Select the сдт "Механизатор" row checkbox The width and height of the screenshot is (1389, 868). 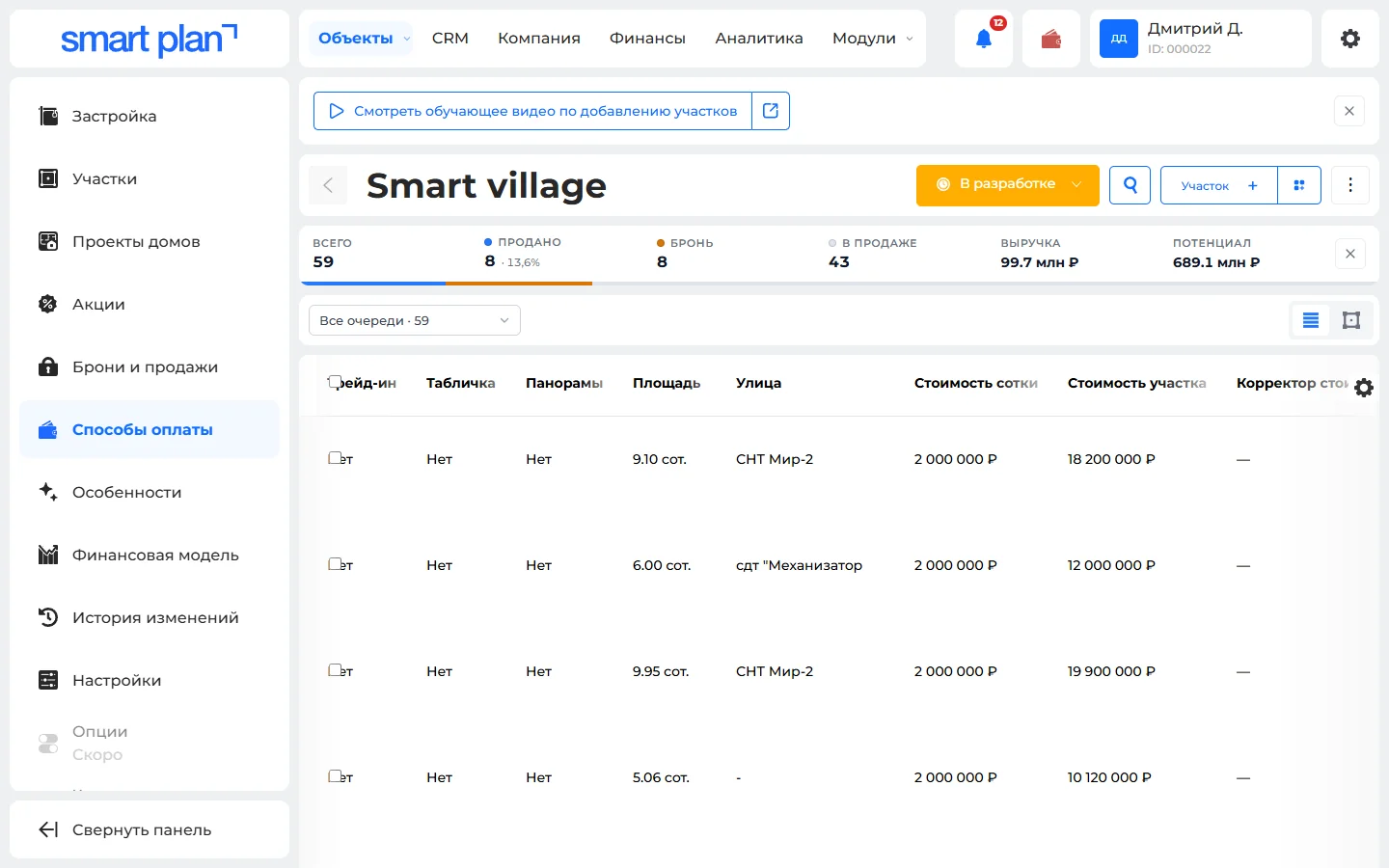[335, 564]
